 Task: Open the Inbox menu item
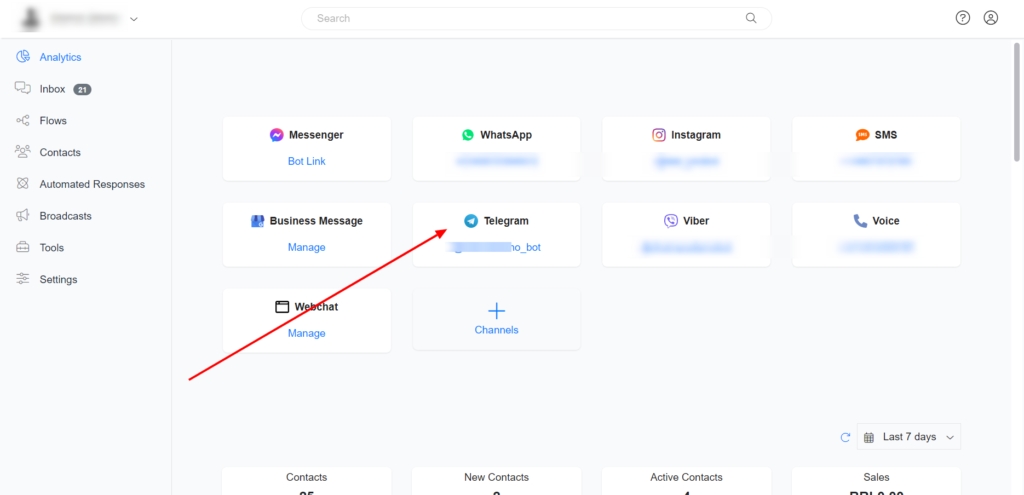pos(52,89)
